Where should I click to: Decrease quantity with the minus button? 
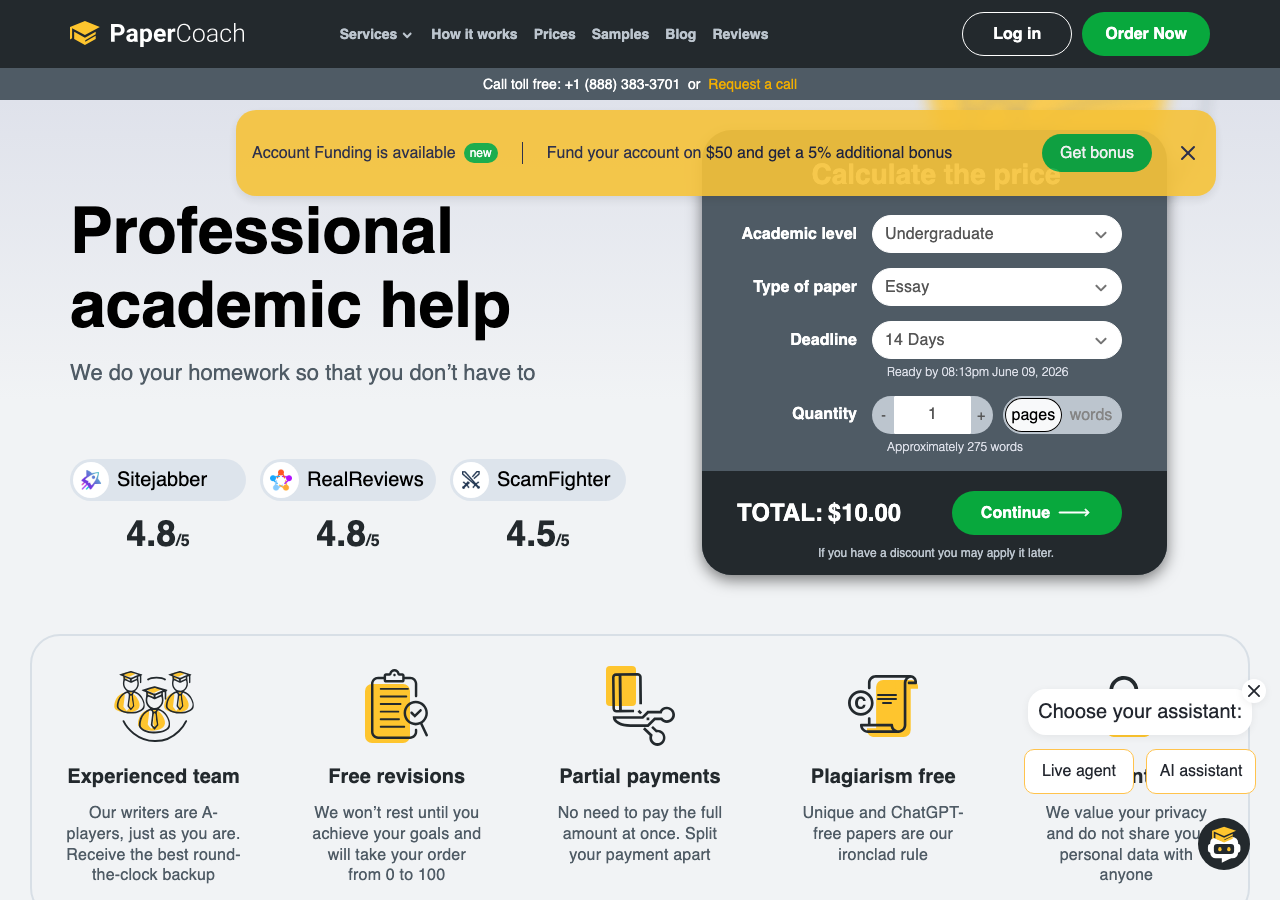click(x=884, y=415)
